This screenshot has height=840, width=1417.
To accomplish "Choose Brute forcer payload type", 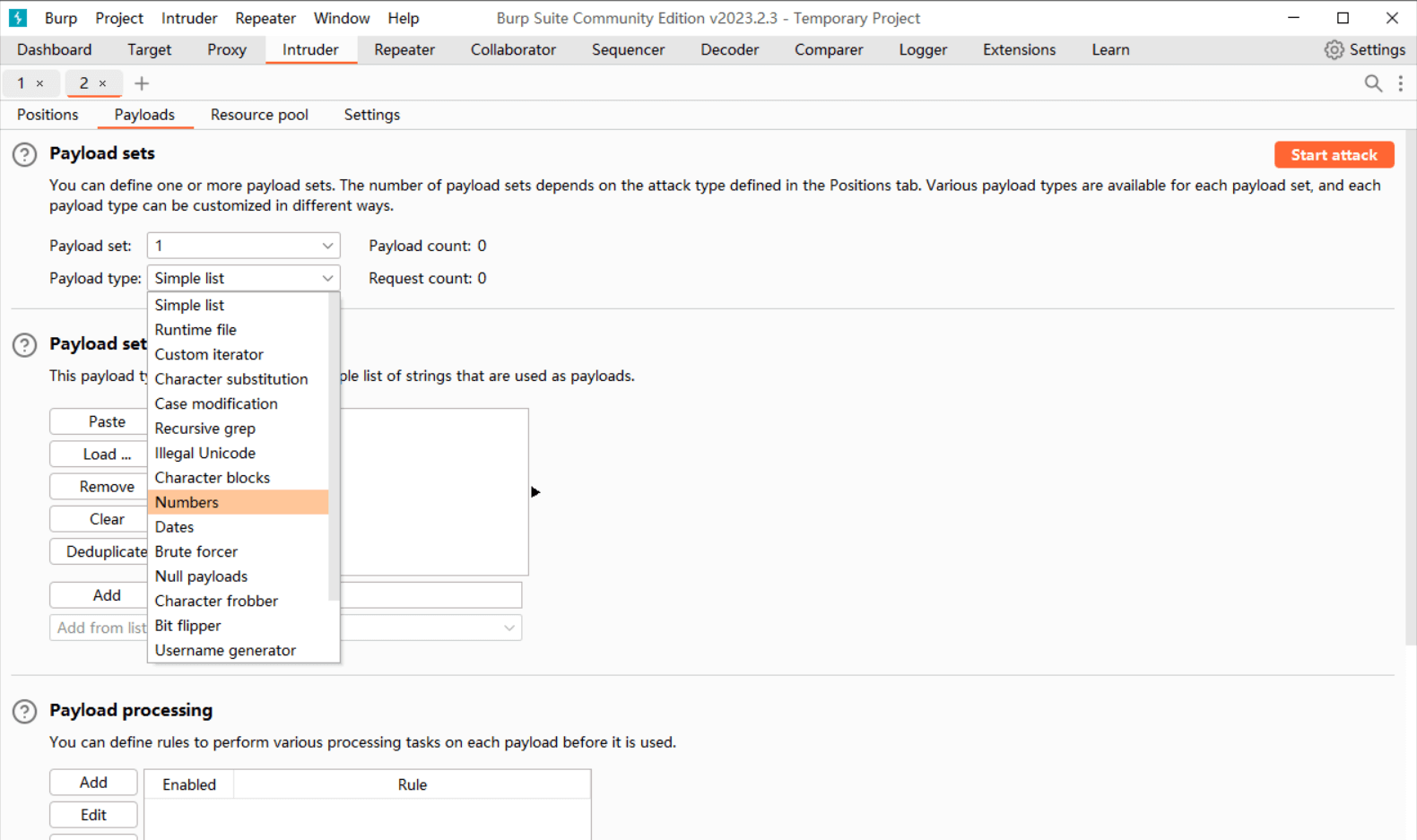I will click(x=196, y=551).
